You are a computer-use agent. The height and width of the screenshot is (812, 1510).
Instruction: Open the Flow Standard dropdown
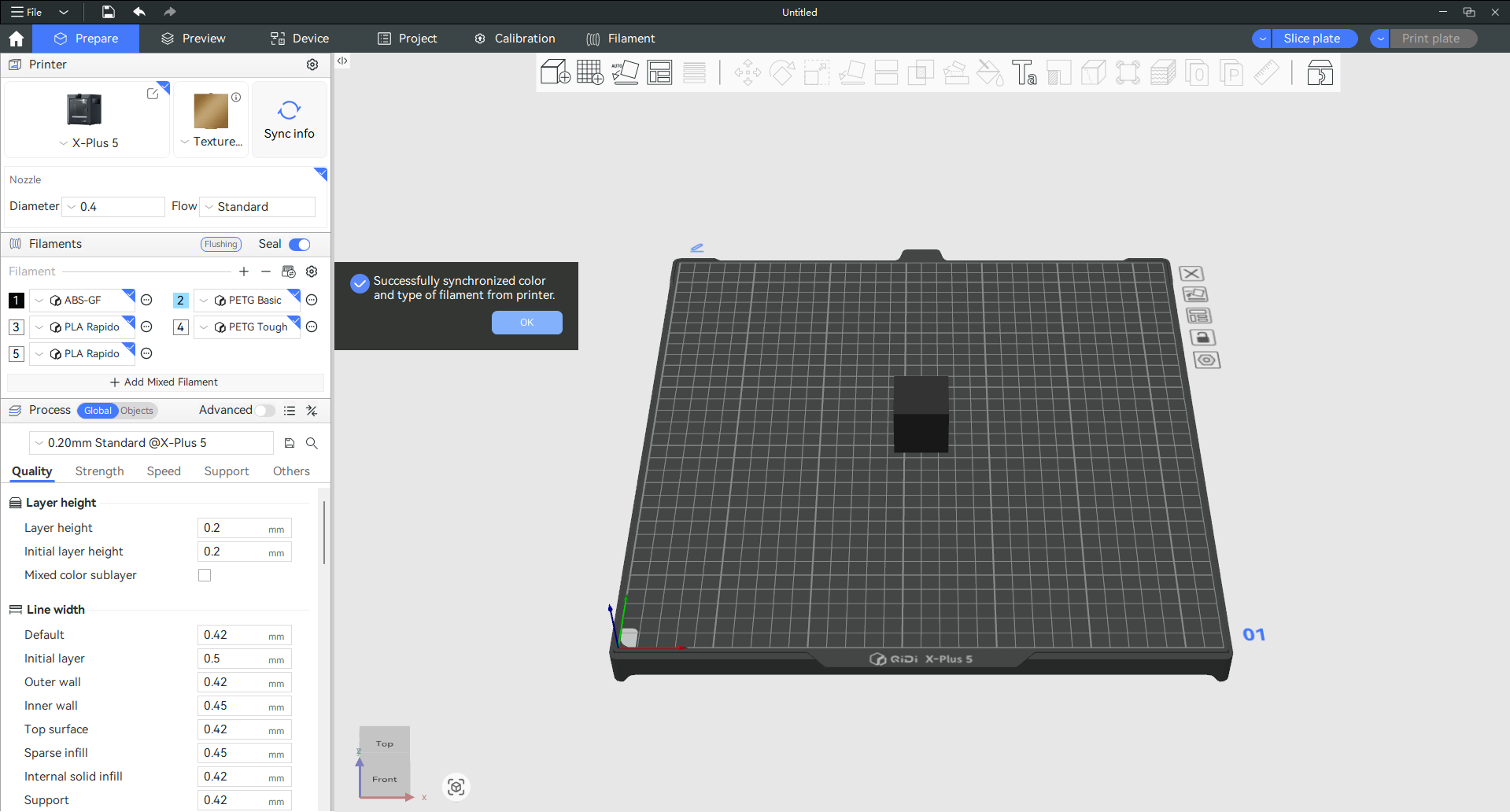258,207
